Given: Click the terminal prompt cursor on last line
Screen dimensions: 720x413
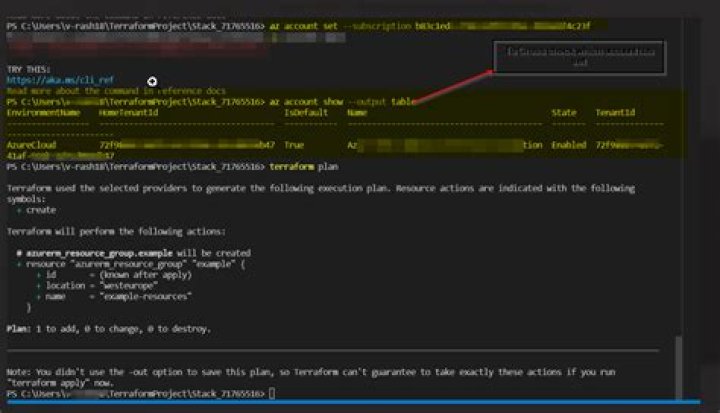Looking at the screenshot, I should pyautogui.click(x=272, y=393).
